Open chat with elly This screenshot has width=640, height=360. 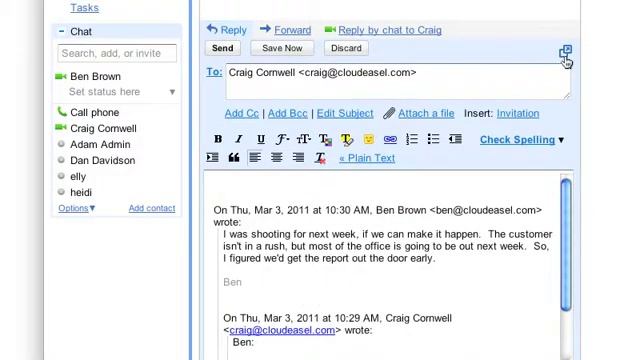[78, 177]
